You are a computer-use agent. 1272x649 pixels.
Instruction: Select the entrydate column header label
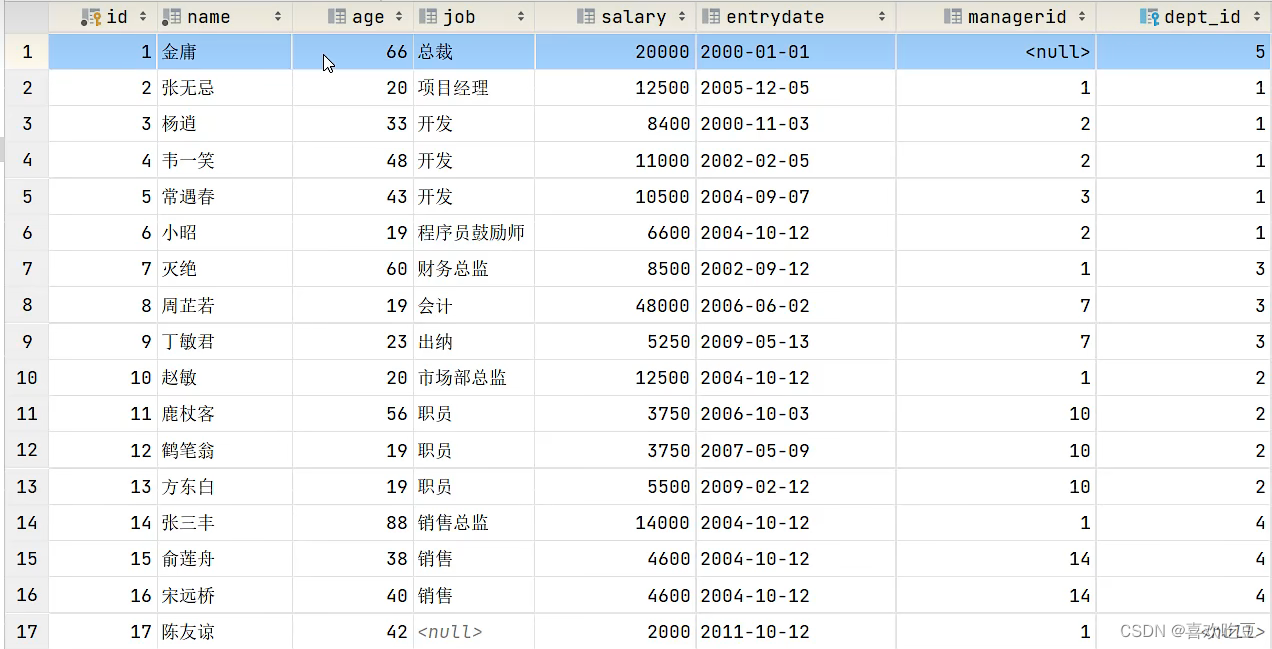[776, 17]
